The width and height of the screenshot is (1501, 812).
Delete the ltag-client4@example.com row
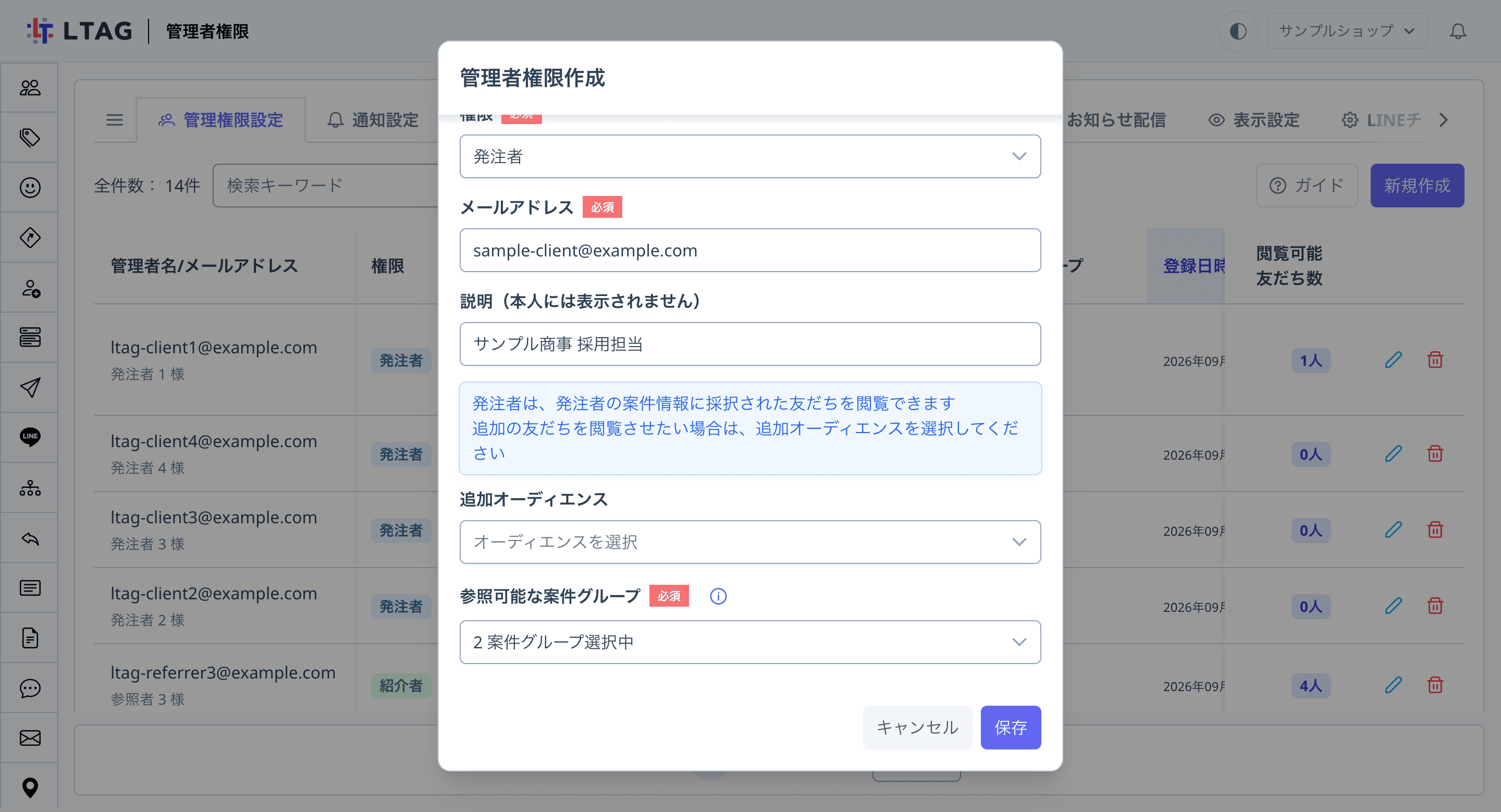1435,454
